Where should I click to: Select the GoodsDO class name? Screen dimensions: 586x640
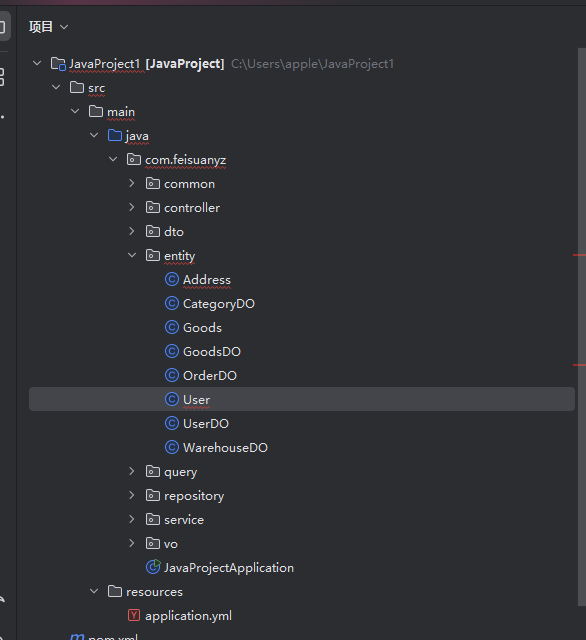pos(212,352)
